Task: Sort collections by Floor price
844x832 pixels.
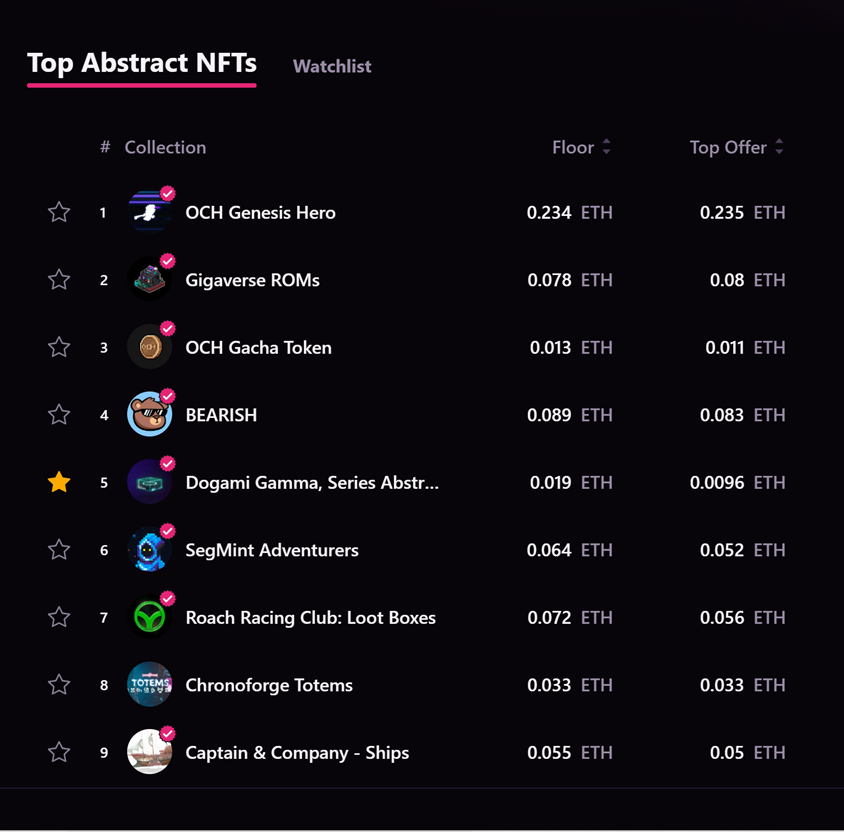Action: [x=581, y=147]
